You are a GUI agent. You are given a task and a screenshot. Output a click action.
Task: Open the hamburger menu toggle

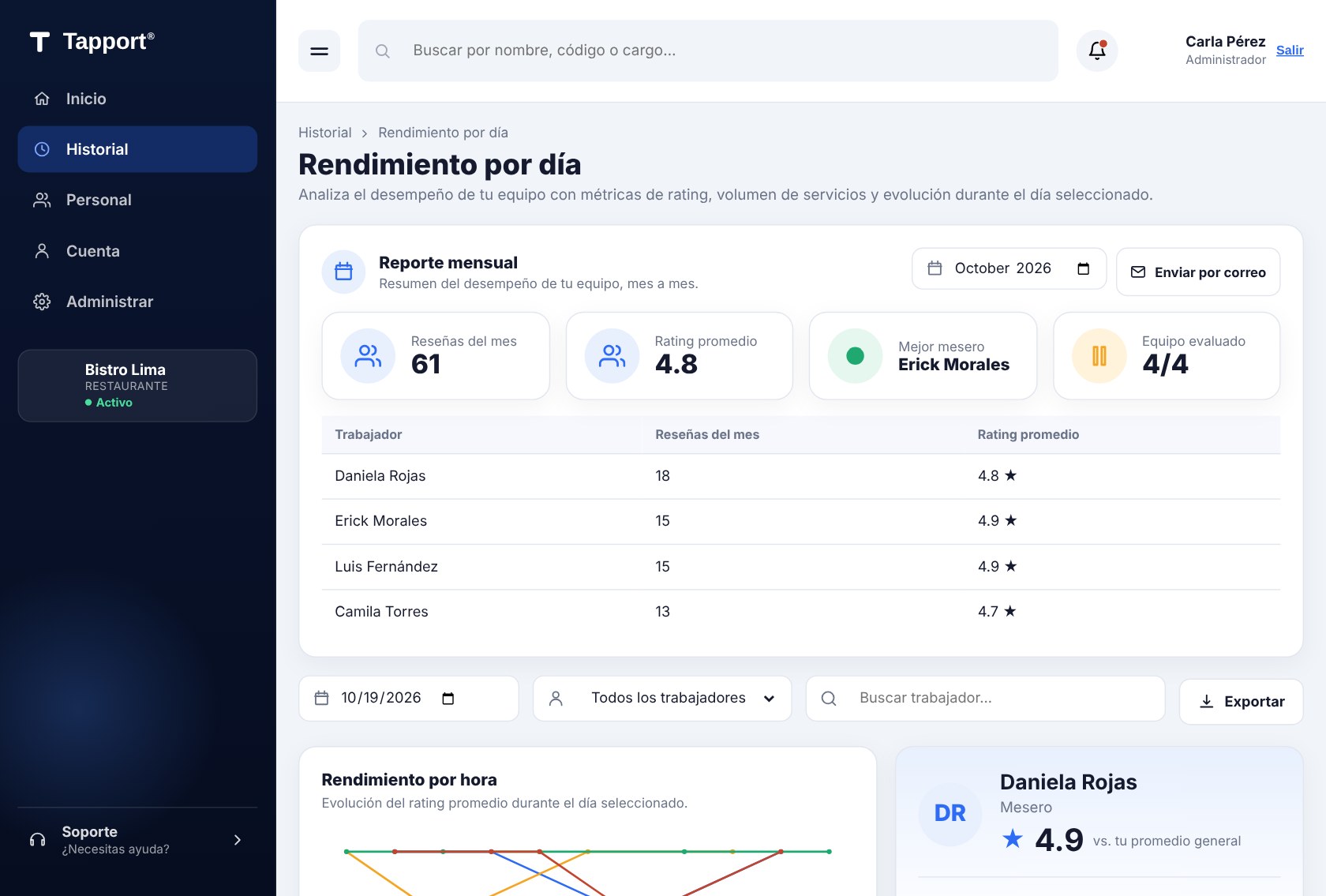point(319,51)
